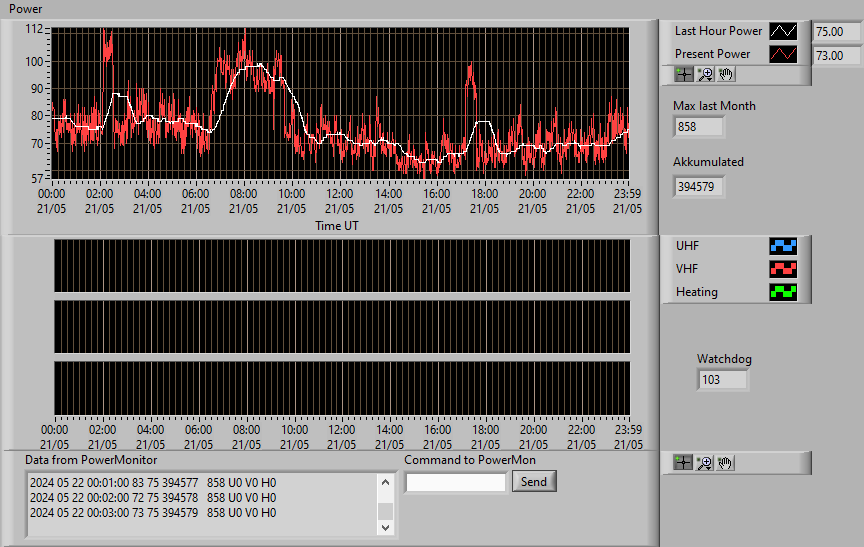The width and height of the screenshot is (864, 547).
Task: Click the Heating green plot legend swatch
Action: (783, 292)
